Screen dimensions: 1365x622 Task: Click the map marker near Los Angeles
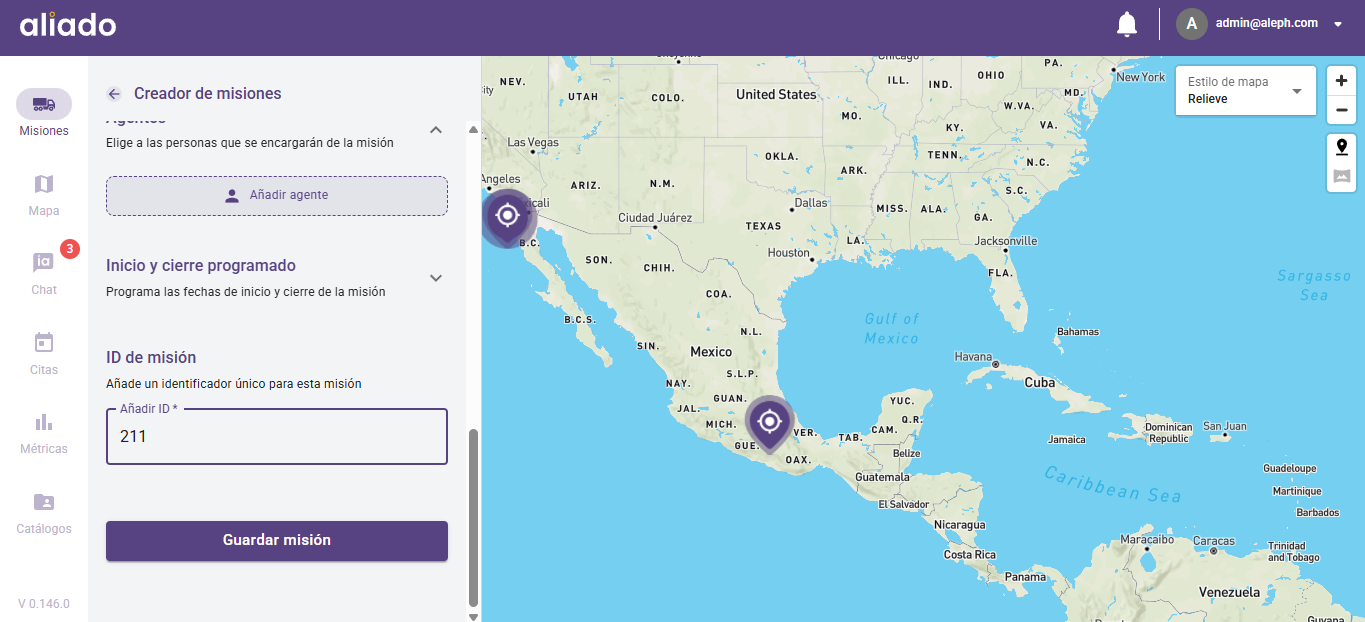[507, 215]
